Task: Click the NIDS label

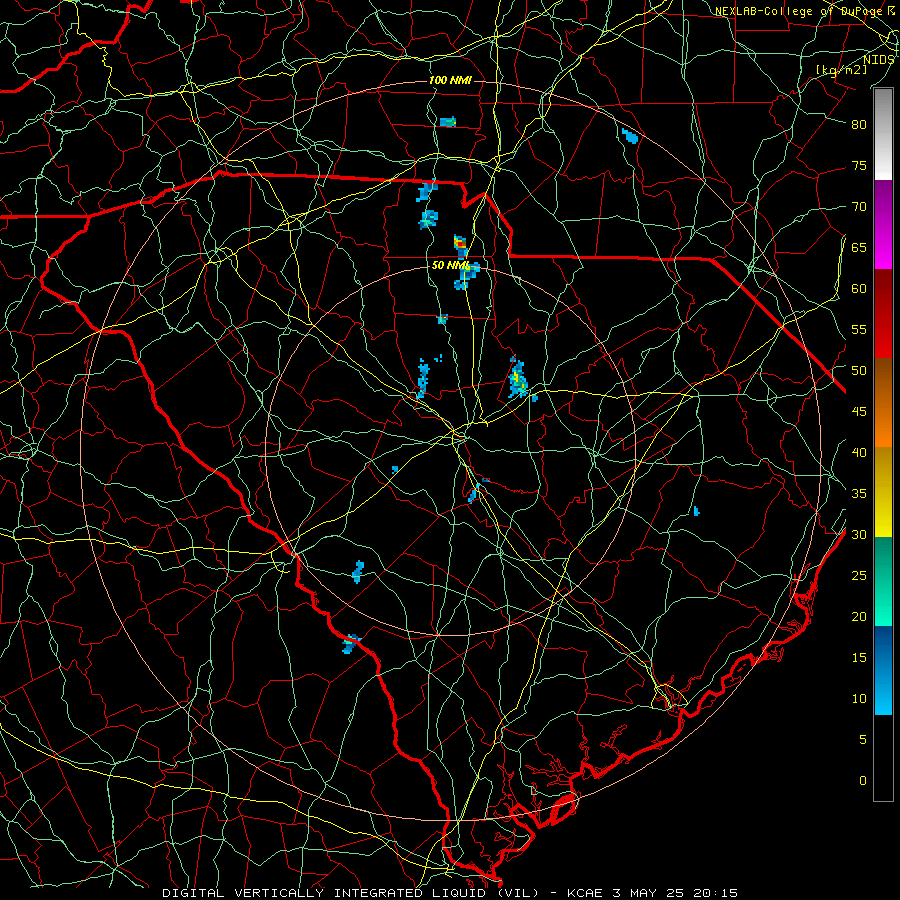Action: pos(879,60)
